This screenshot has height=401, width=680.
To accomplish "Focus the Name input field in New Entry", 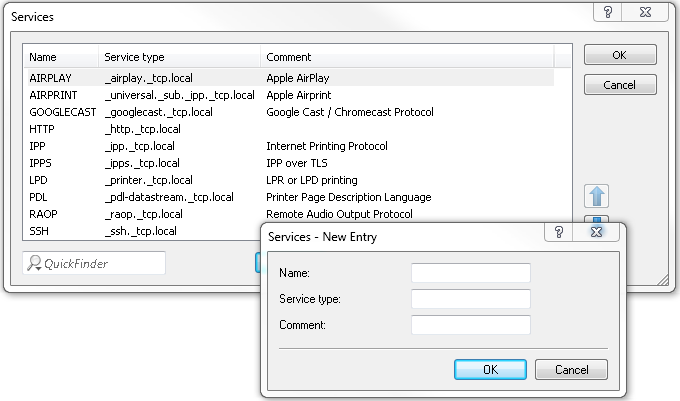I will pyautogui.click(x=470, y=273).
